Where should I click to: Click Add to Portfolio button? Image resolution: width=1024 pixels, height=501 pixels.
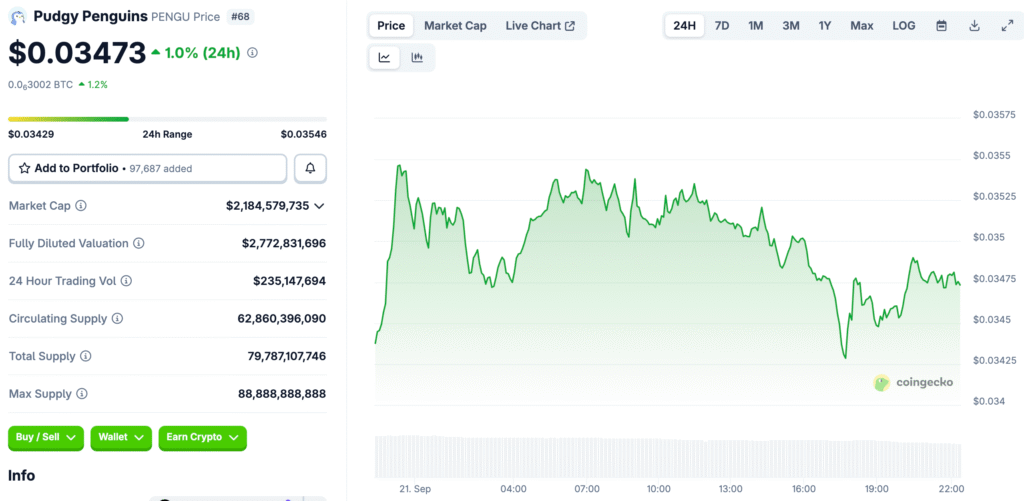(148, 169)
